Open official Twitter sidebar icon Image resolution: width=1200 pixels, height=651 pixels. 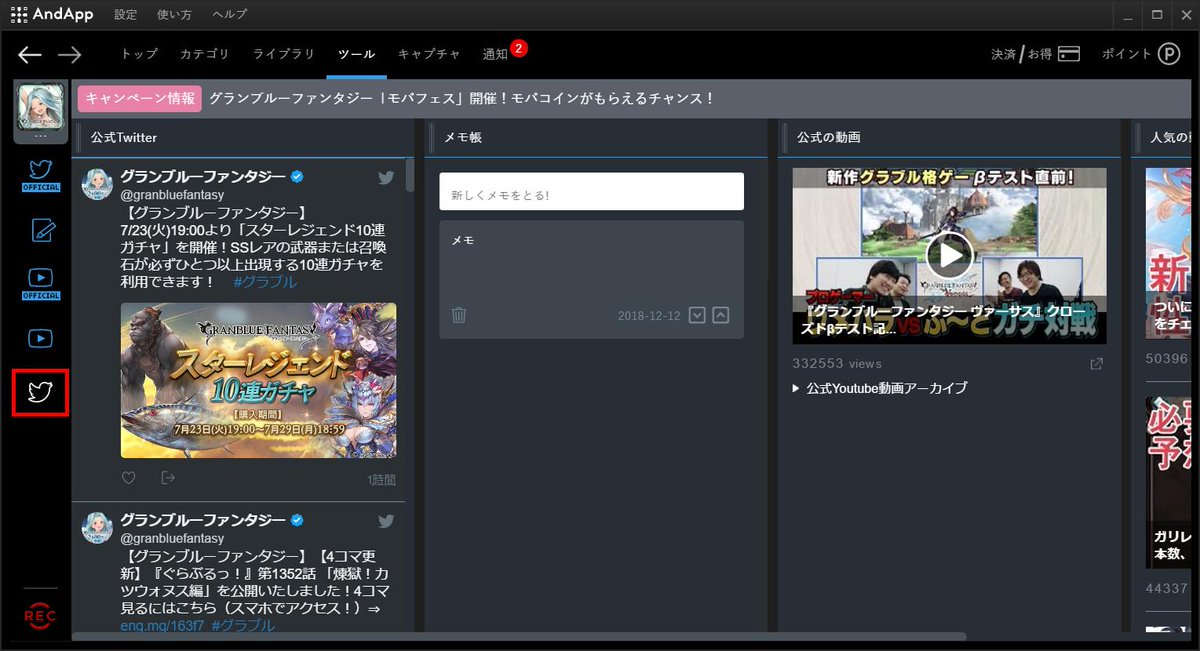click(x=40, y=175)
